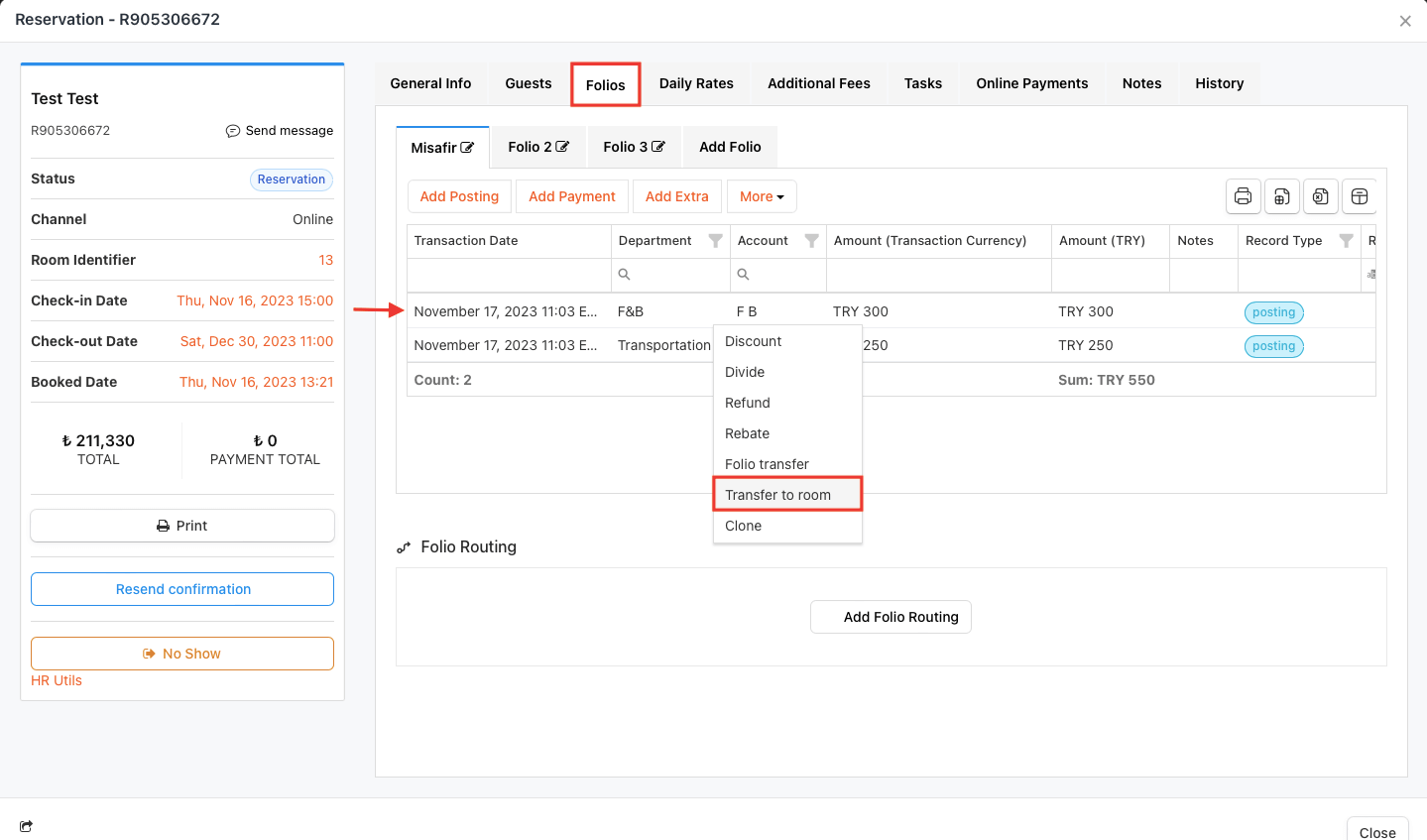Click the Excel export icon
The width and height of the screenshot is (1427, 840).
1320,196
